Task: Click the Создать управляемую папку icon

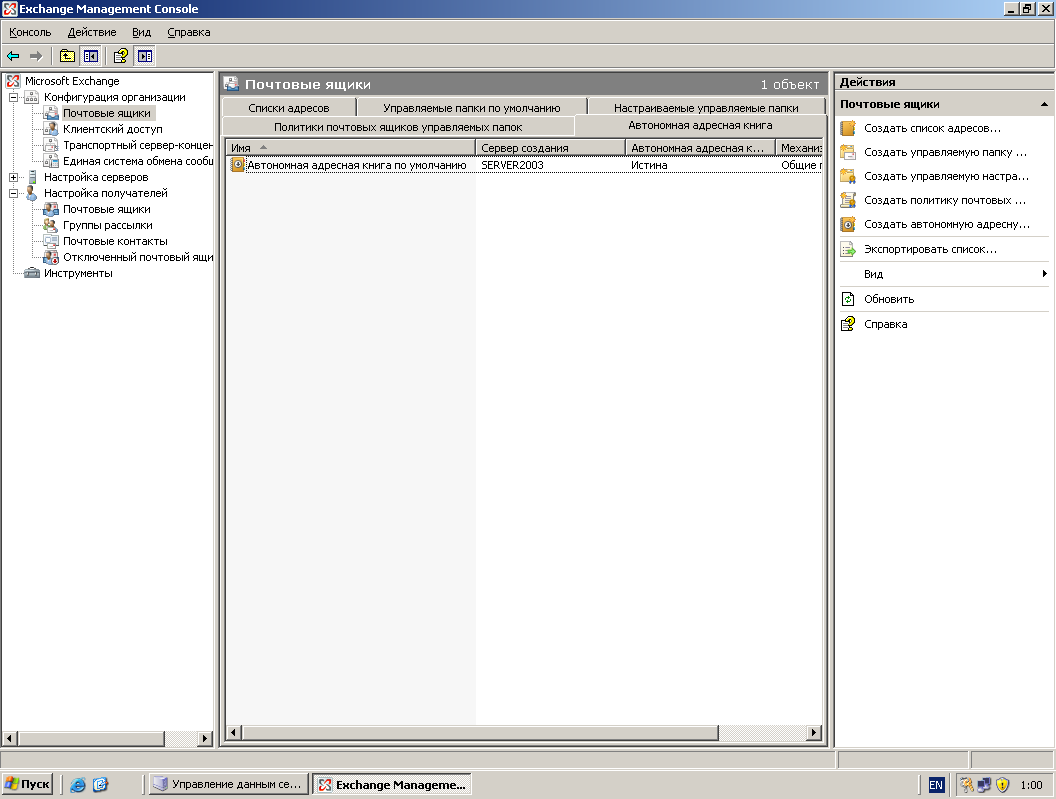Action: click(x=848, y=152)
